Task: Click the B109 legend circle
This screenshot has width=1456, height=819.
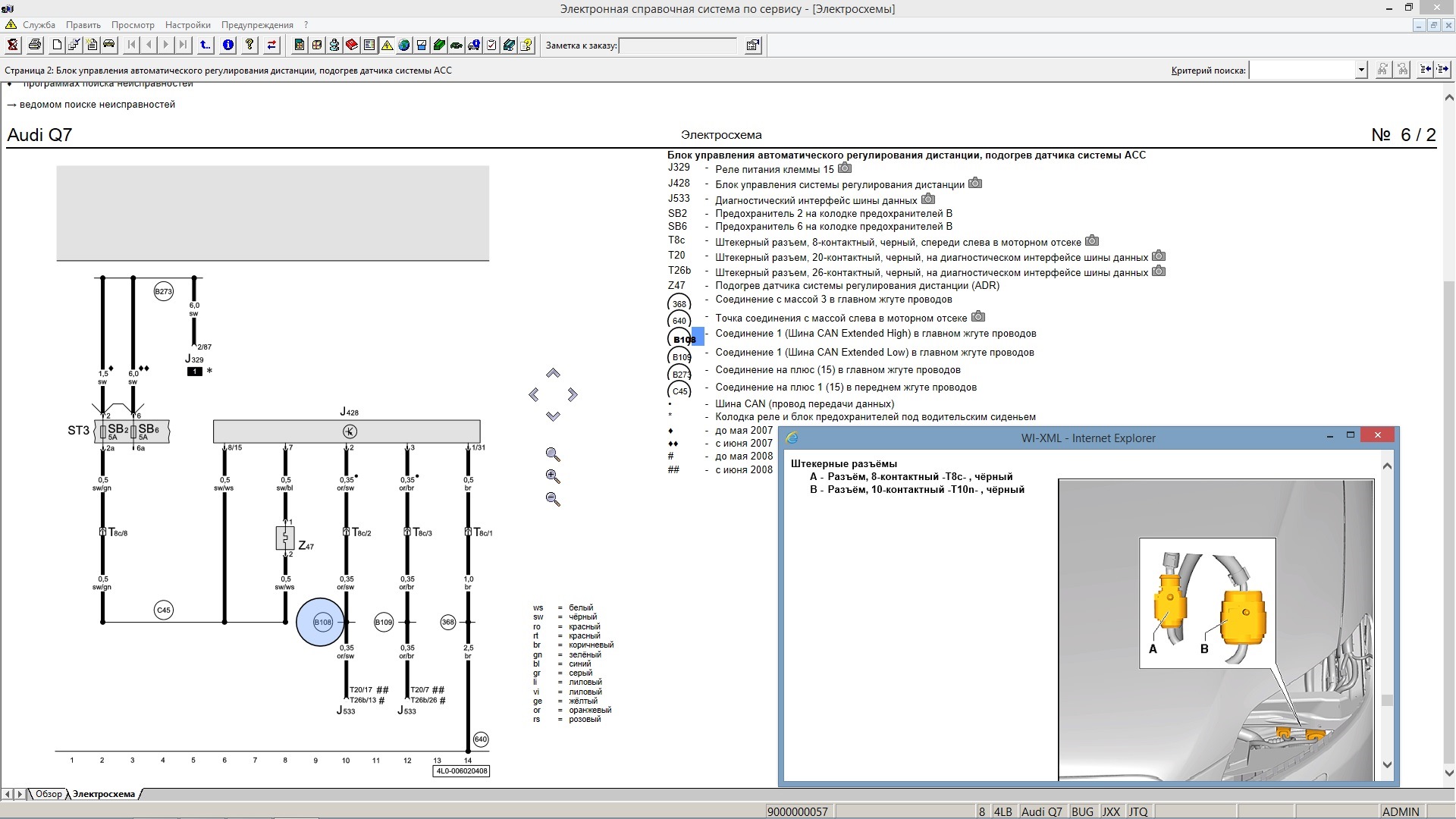Action: (680, 356)
